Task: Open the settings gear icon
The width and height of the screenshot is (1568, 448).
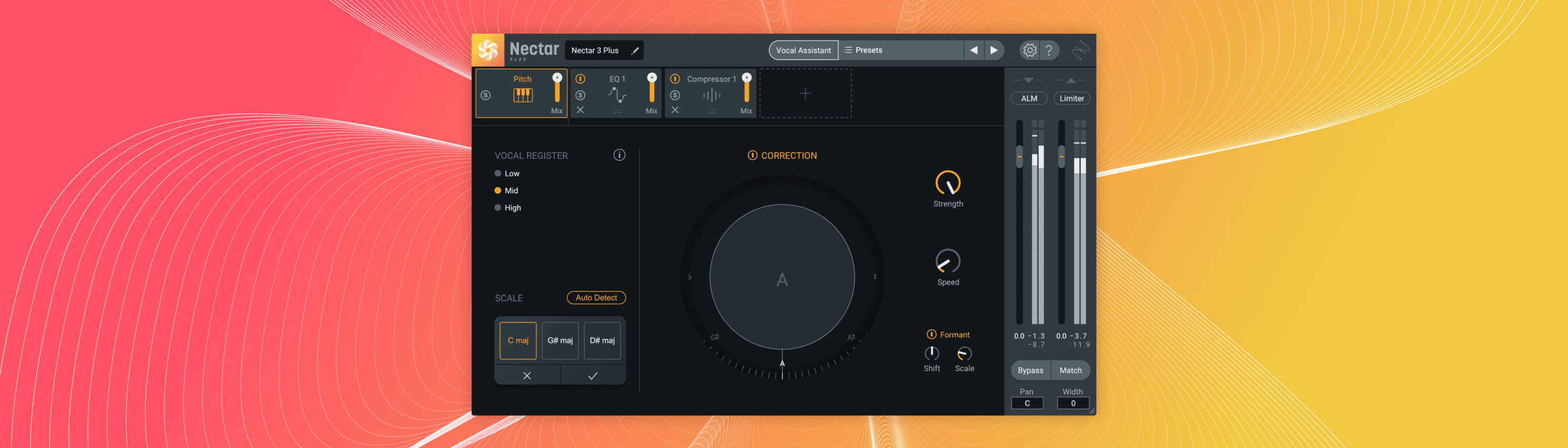Action: pyautogui.click(x=1029, y=51)
